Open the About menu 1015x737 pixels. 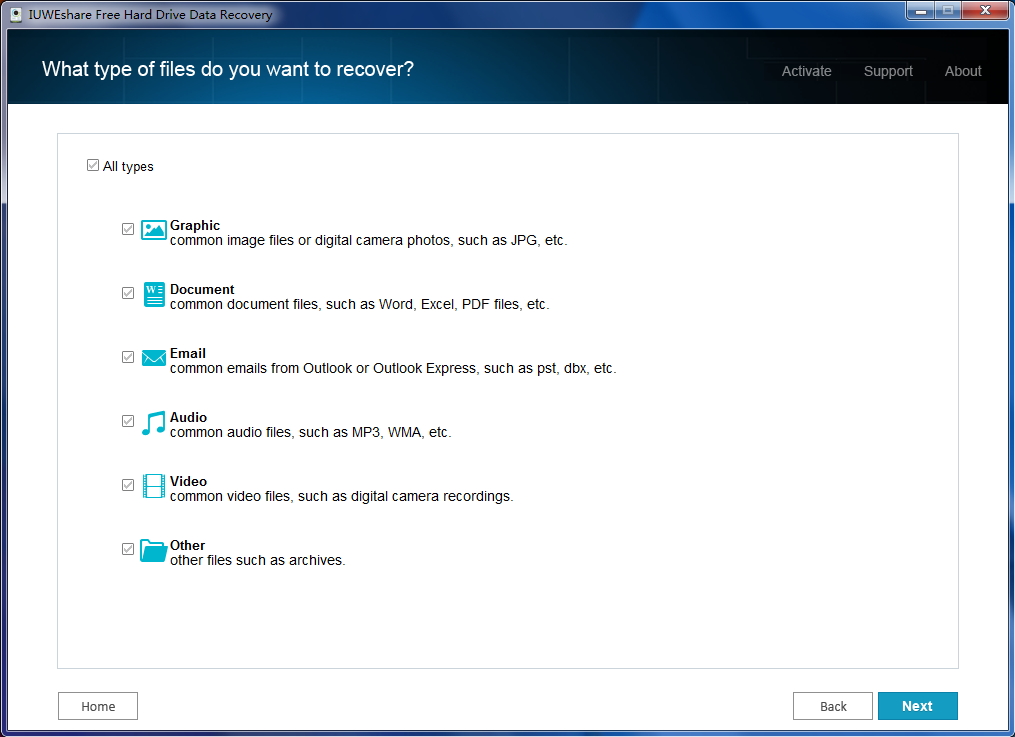click(962, 71)
